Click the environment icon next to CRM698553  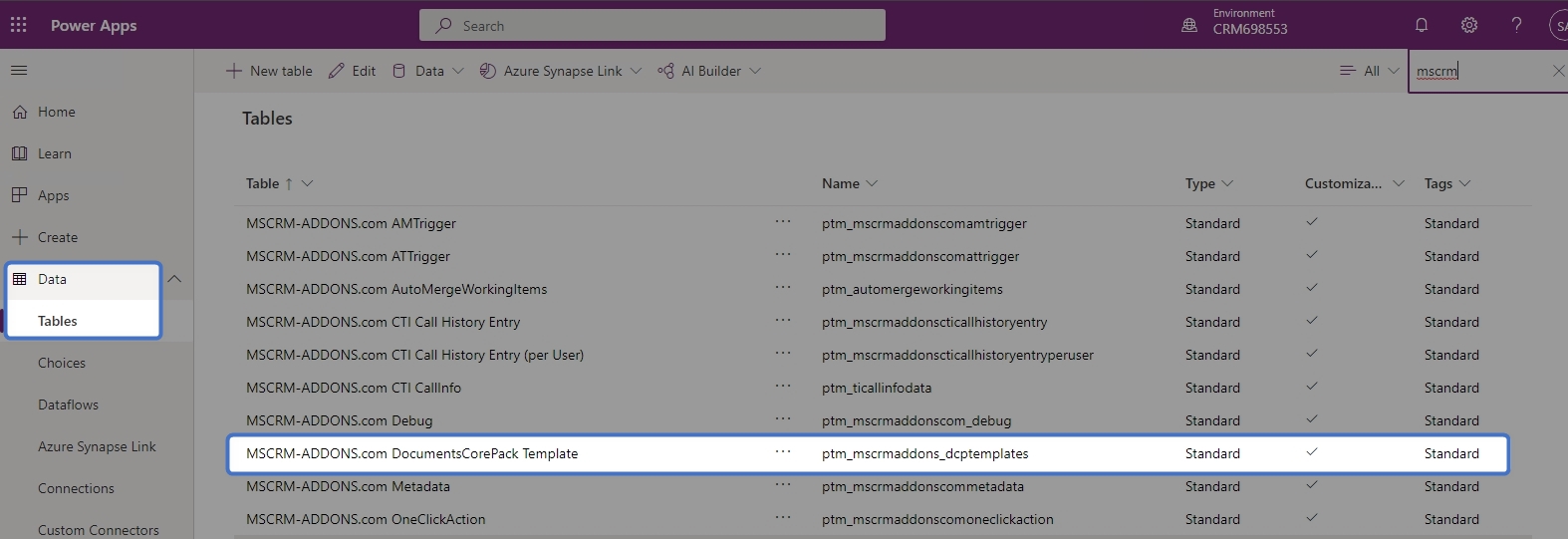tap(1189, 26)
